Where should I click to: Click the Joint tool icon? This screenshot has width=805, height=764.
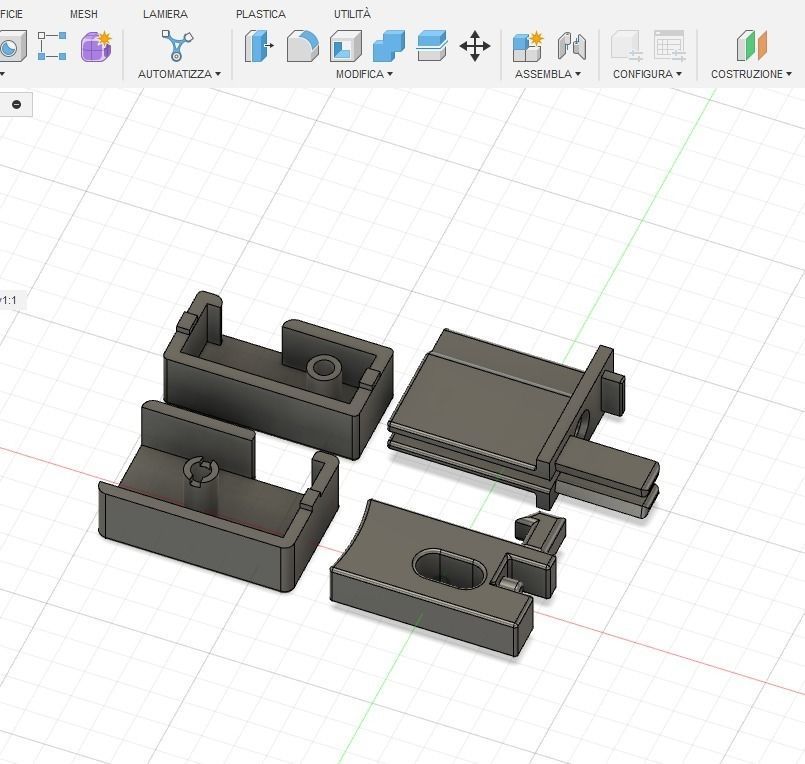click(571, 46)
